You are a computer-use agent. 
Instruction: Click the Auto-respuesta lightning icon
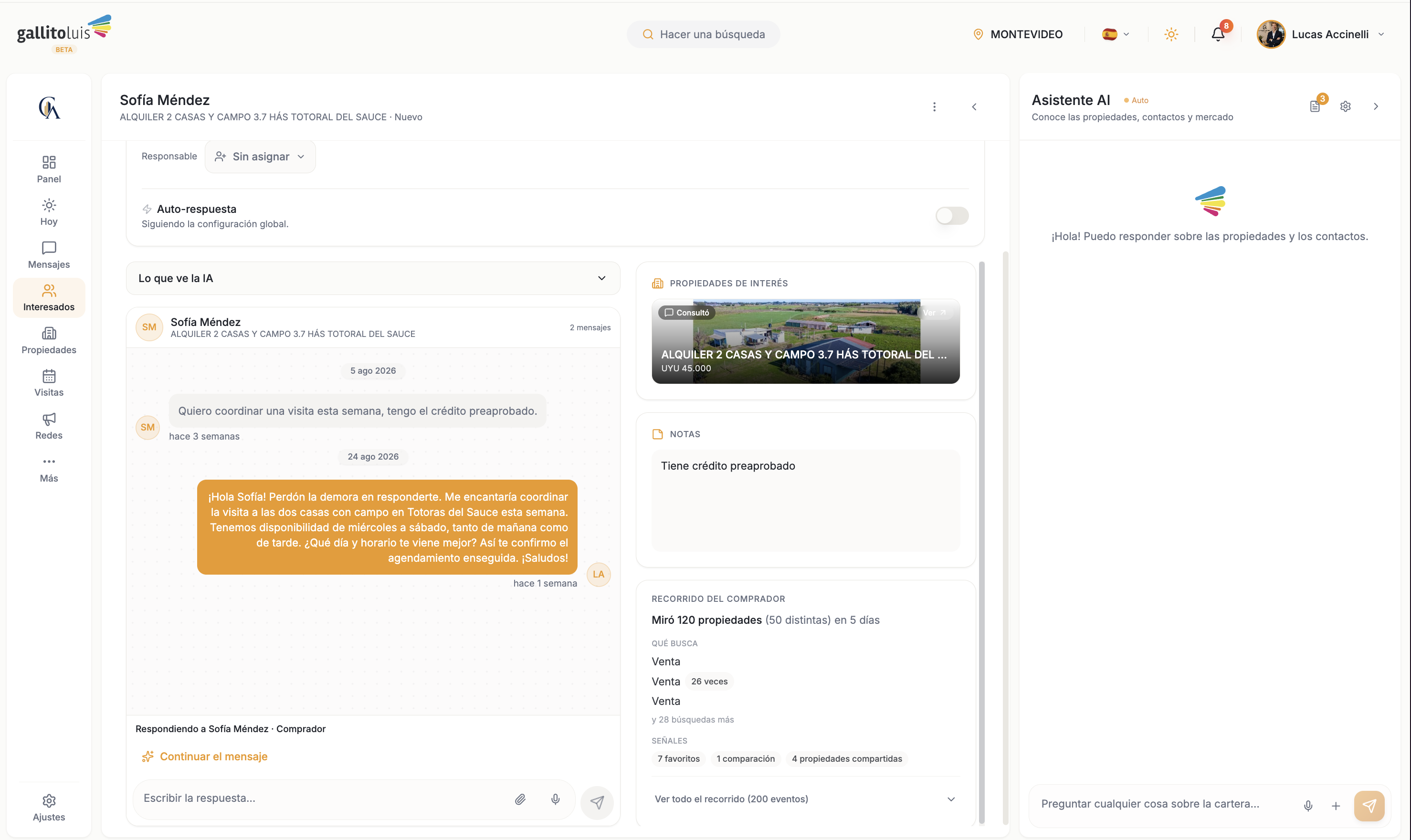click(x=147, y=209)
